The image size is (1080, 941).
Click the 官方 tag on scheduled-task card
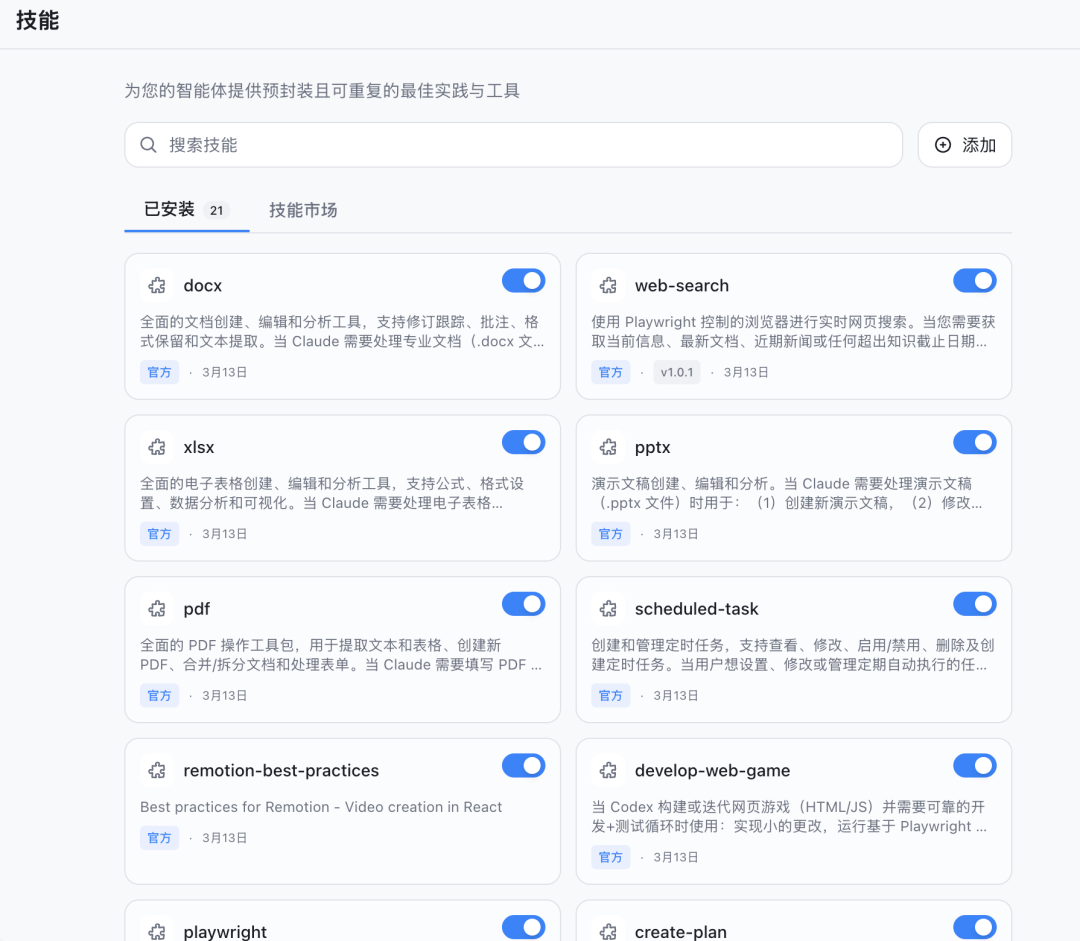click(610, 696)
